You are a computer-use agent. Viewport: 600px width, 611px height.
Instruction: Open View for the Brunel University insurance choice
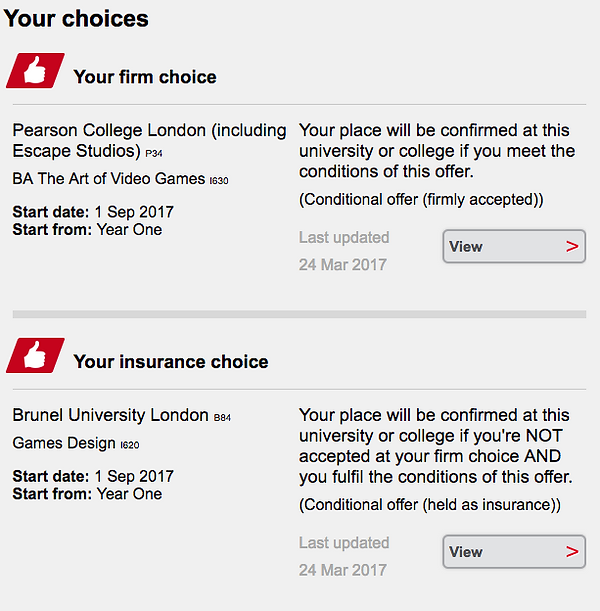pyautogui.click(x=514, y=551)
